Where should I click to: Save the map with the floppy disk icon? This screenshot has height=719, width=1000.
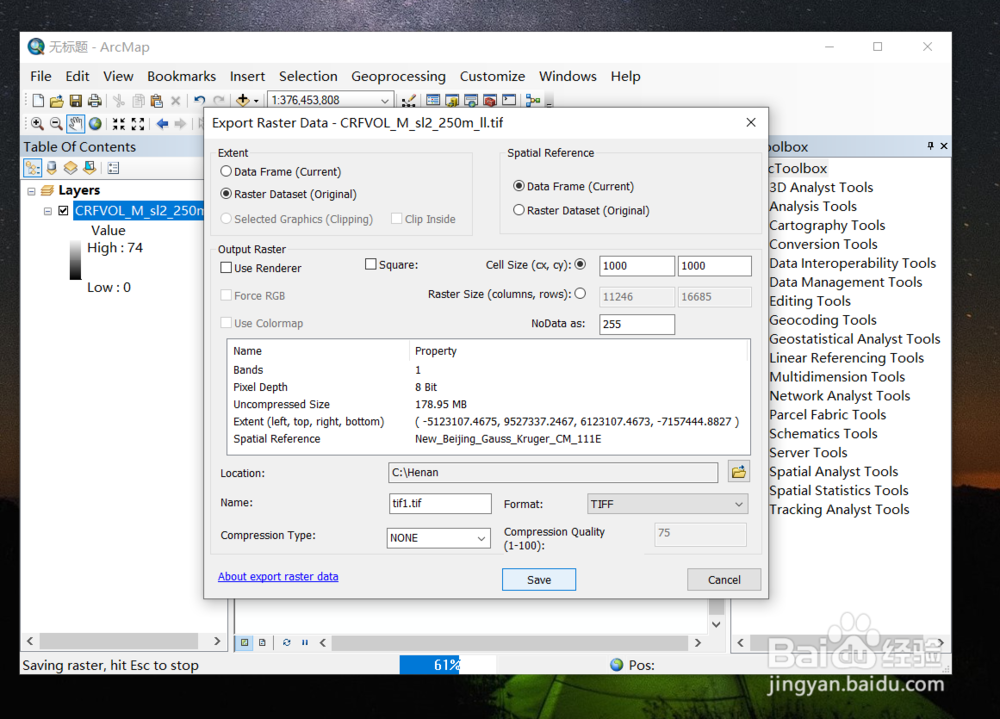75,100
